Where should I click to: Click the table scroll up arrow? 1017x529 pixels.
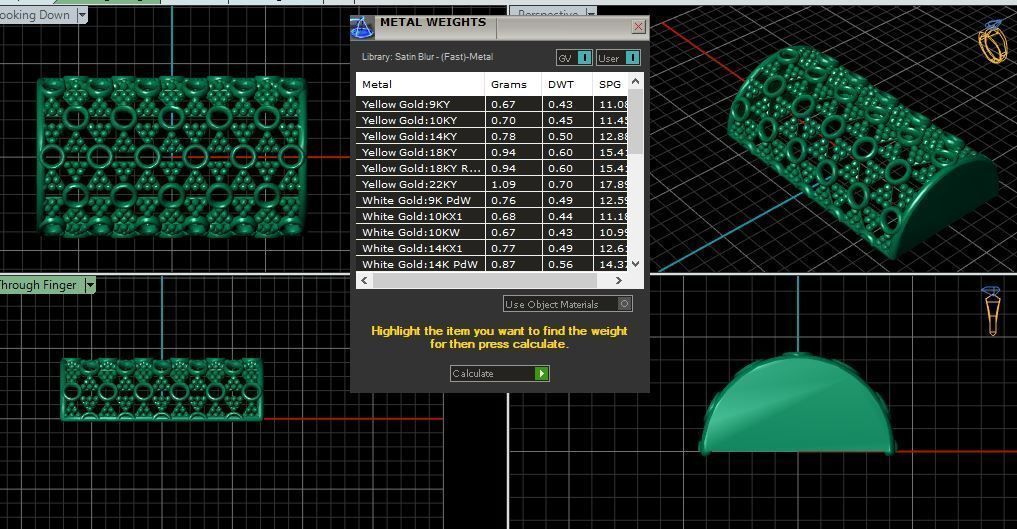click(636, 82)
